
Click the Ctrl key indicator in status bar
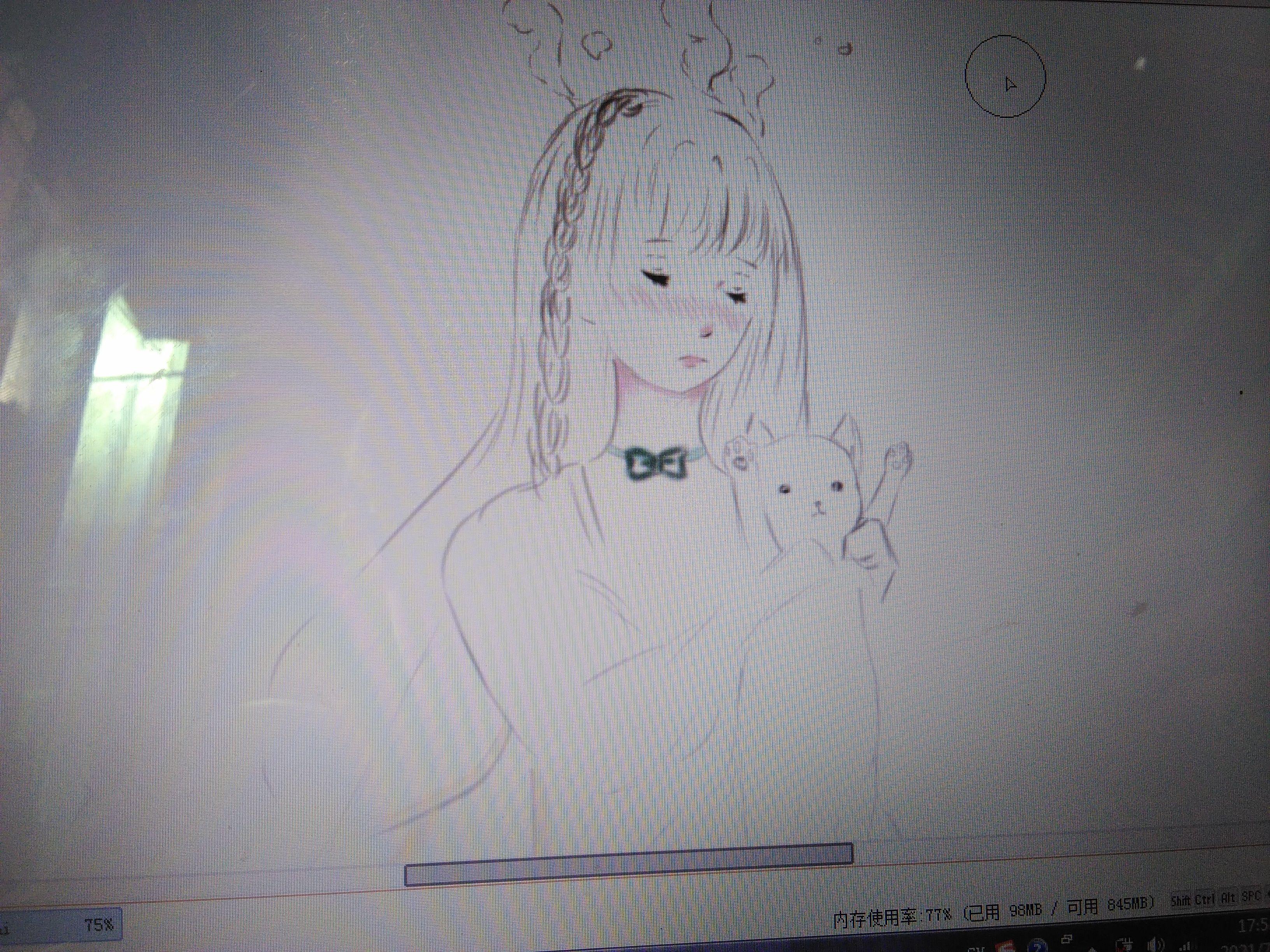point(1205,899)
